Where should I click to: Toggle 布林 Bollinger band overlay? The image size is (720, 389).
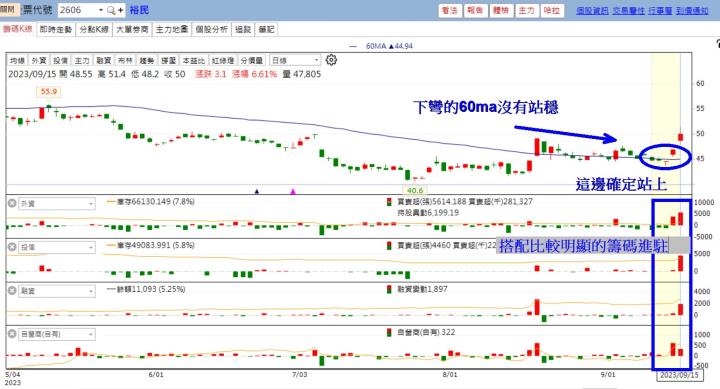point(125,60)
